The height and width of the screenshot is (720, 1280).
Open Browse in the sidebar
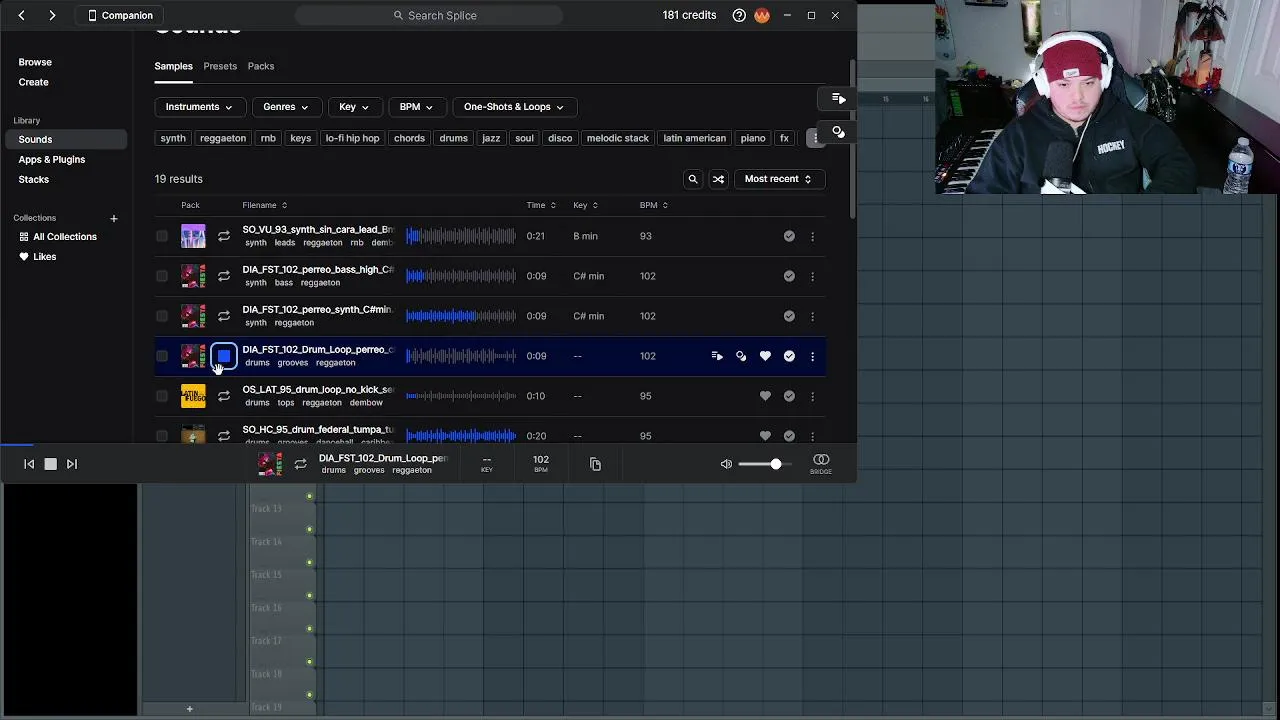click(x=35, y=62)
